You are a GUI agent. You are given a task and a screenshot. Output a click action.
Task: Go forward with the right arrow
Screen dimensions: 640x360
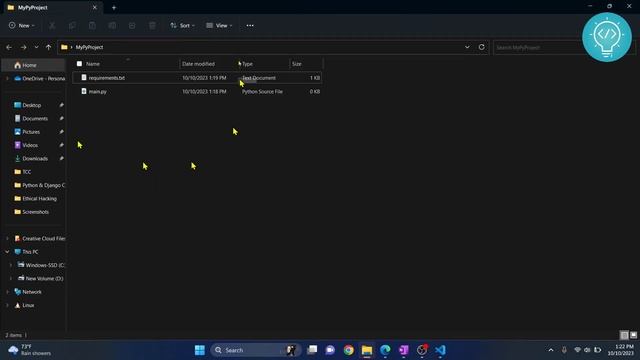[x=23, y=47]
